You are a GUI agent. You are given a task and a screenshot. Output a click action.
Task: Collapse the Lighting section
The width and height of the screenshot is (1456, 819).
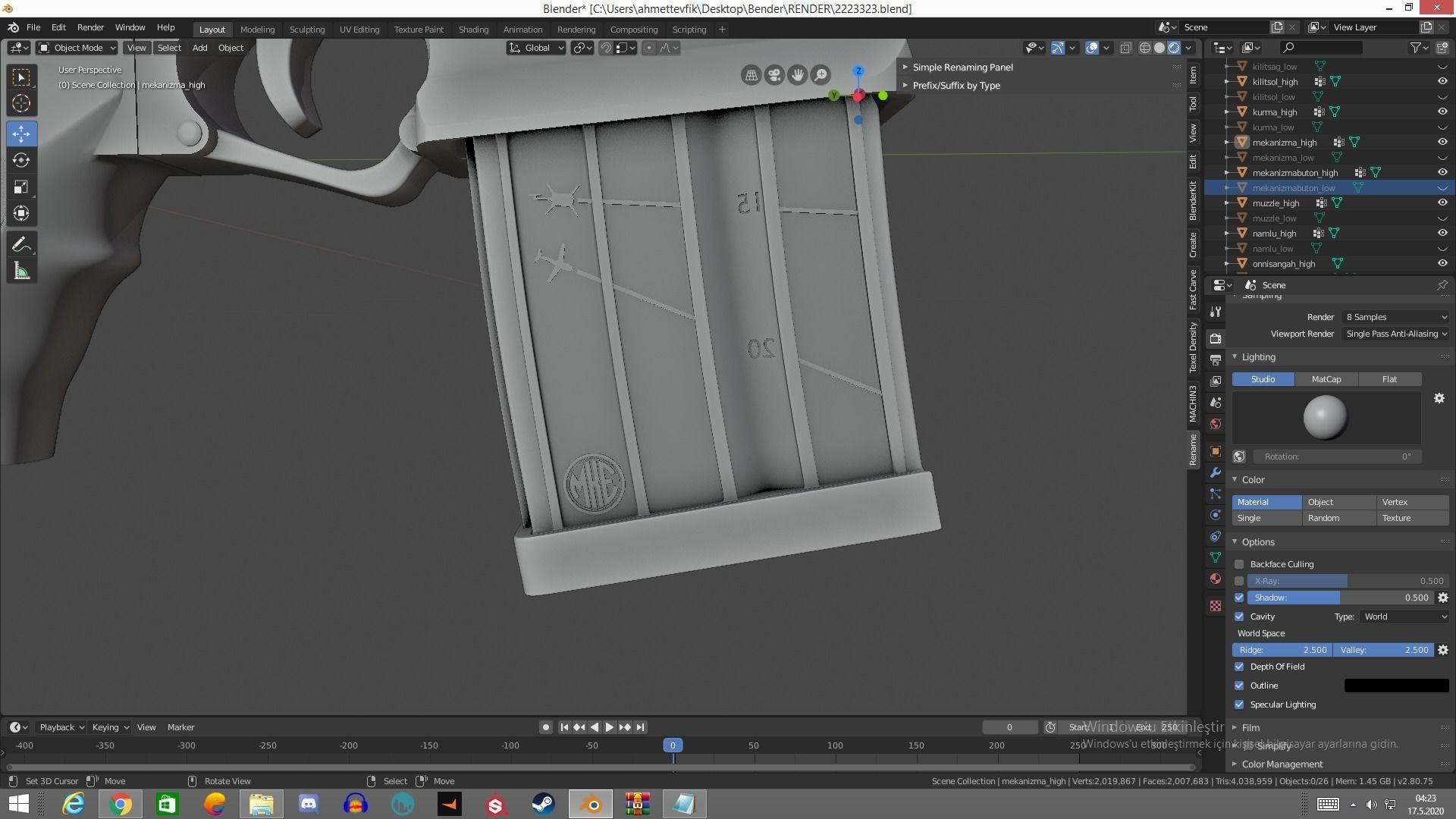pos(1257,357)
